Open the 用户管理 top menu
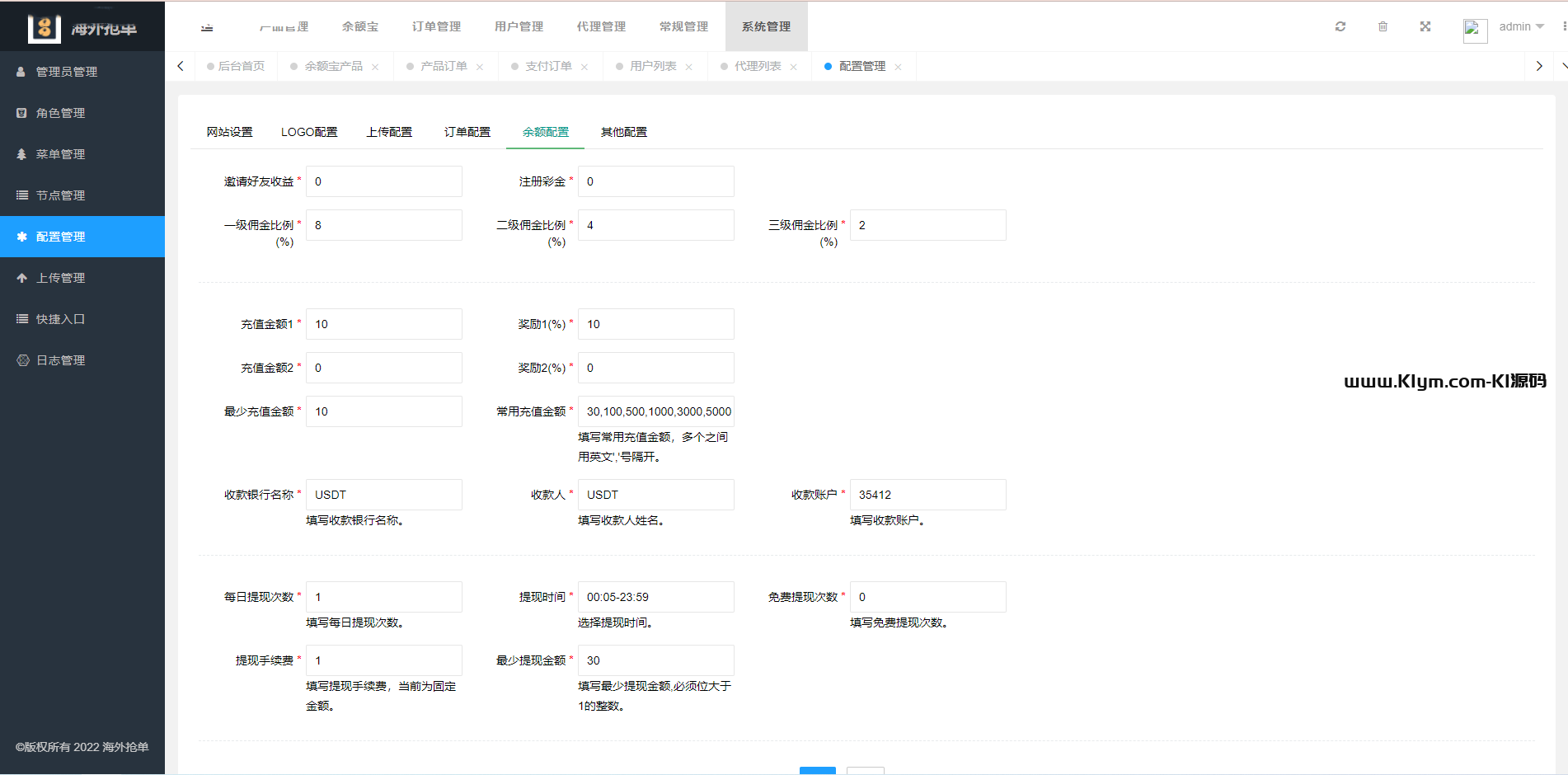1568x775 pixels. click(519, 26)
